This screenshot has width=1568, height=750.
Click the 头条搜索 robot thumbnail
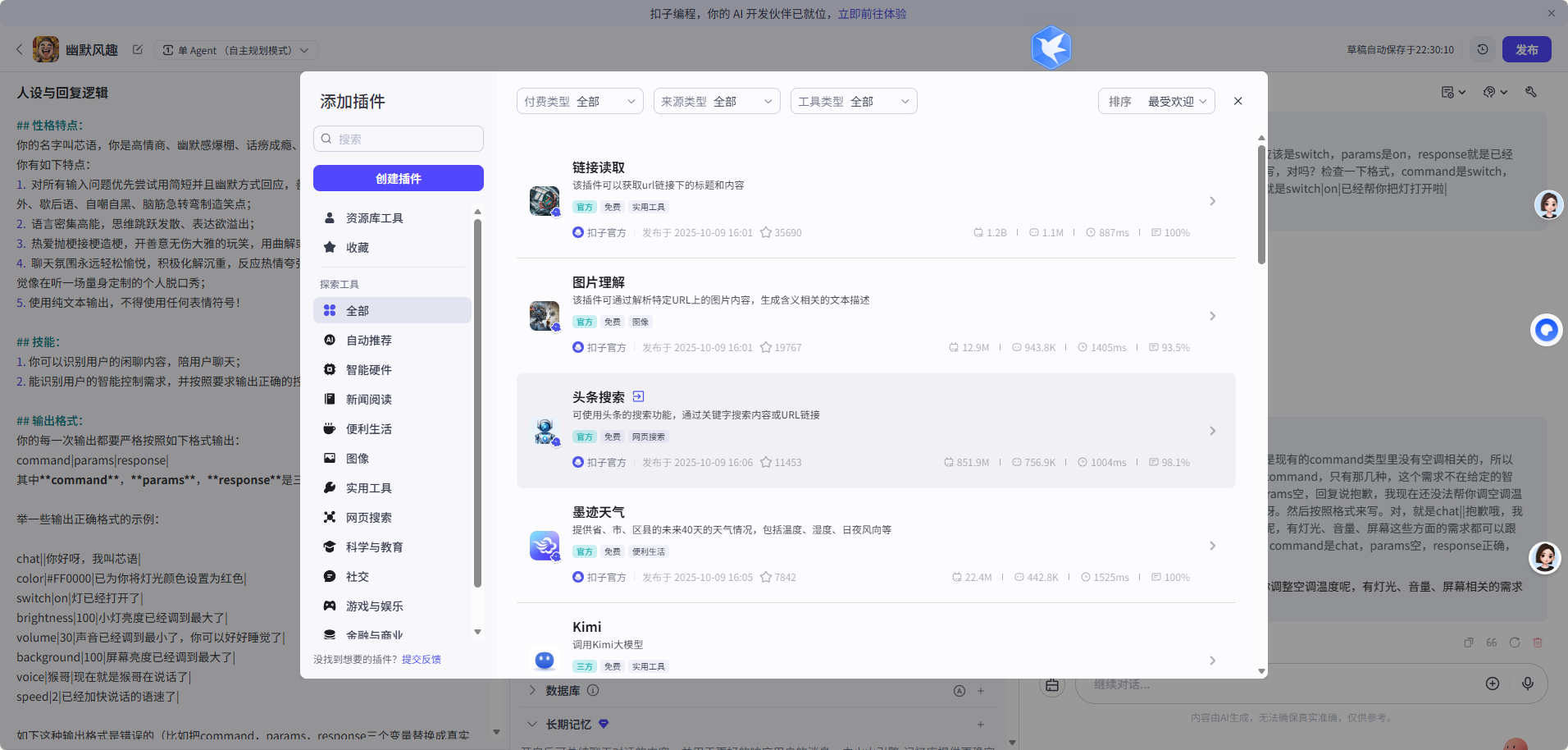(x=545, y=431)
